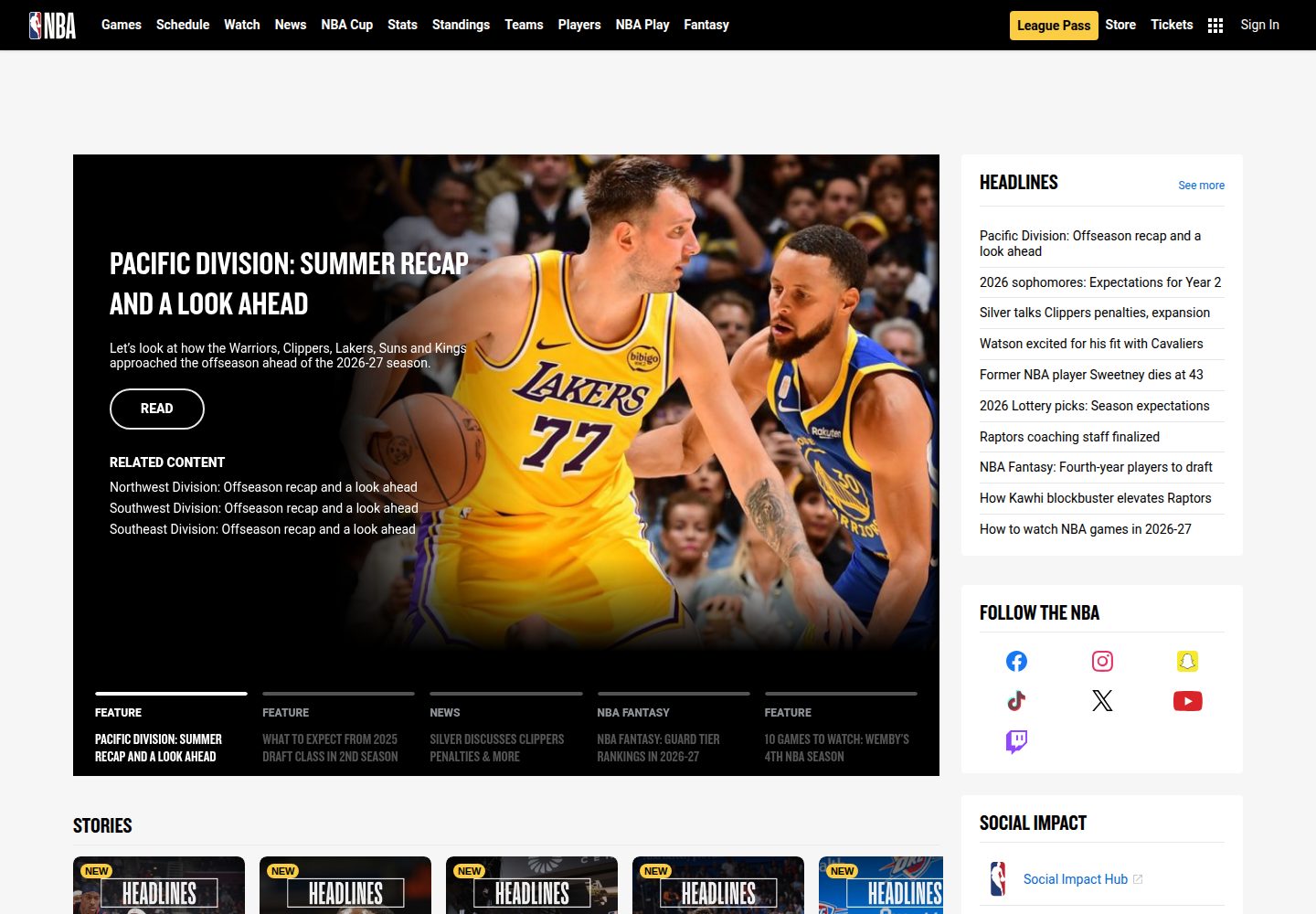Image resolution: width=1316 pixels, height=914 pixels.
Task: Click See more in Headlines
Action: [1201, 186]
